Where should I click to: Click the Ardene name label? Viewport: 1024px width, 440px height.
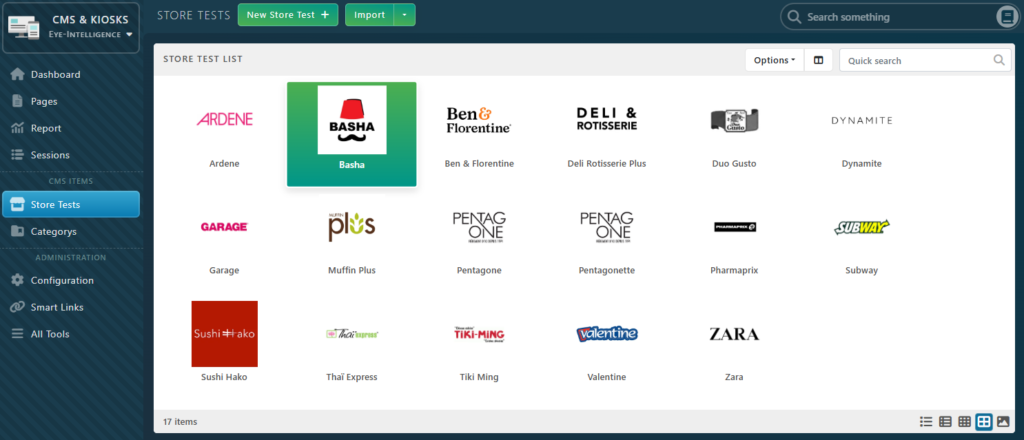(x=225, y=164)
